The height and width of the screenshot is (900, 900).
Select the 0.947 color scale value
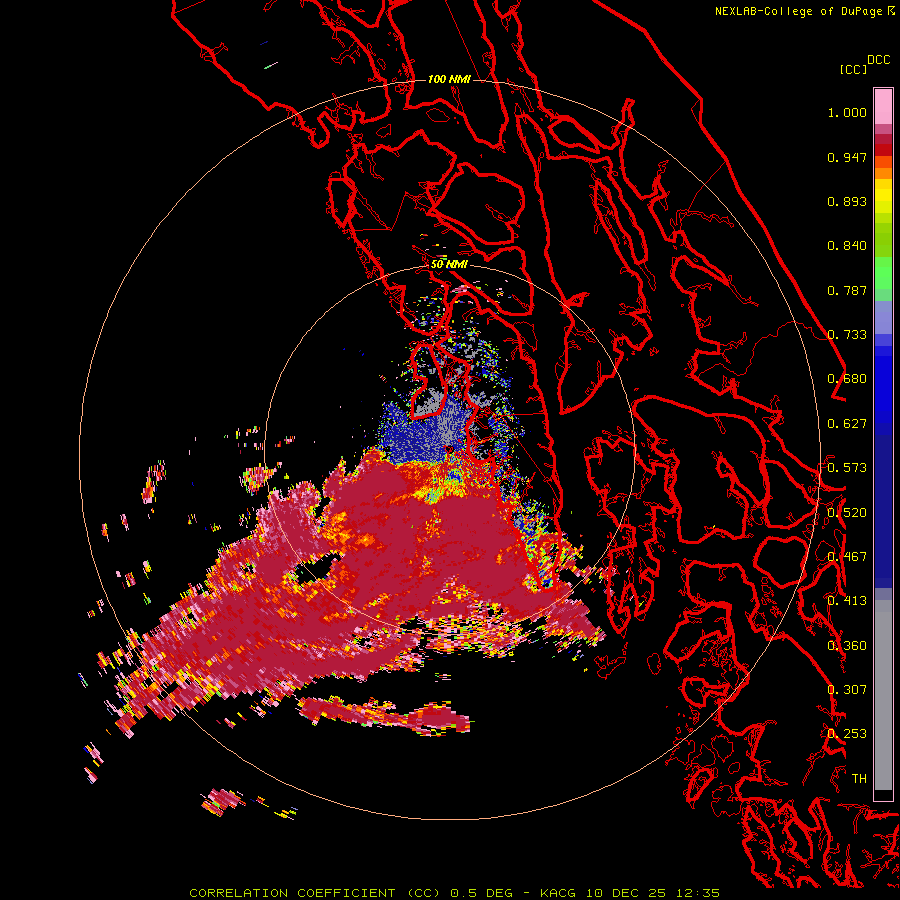click(847, 157)
